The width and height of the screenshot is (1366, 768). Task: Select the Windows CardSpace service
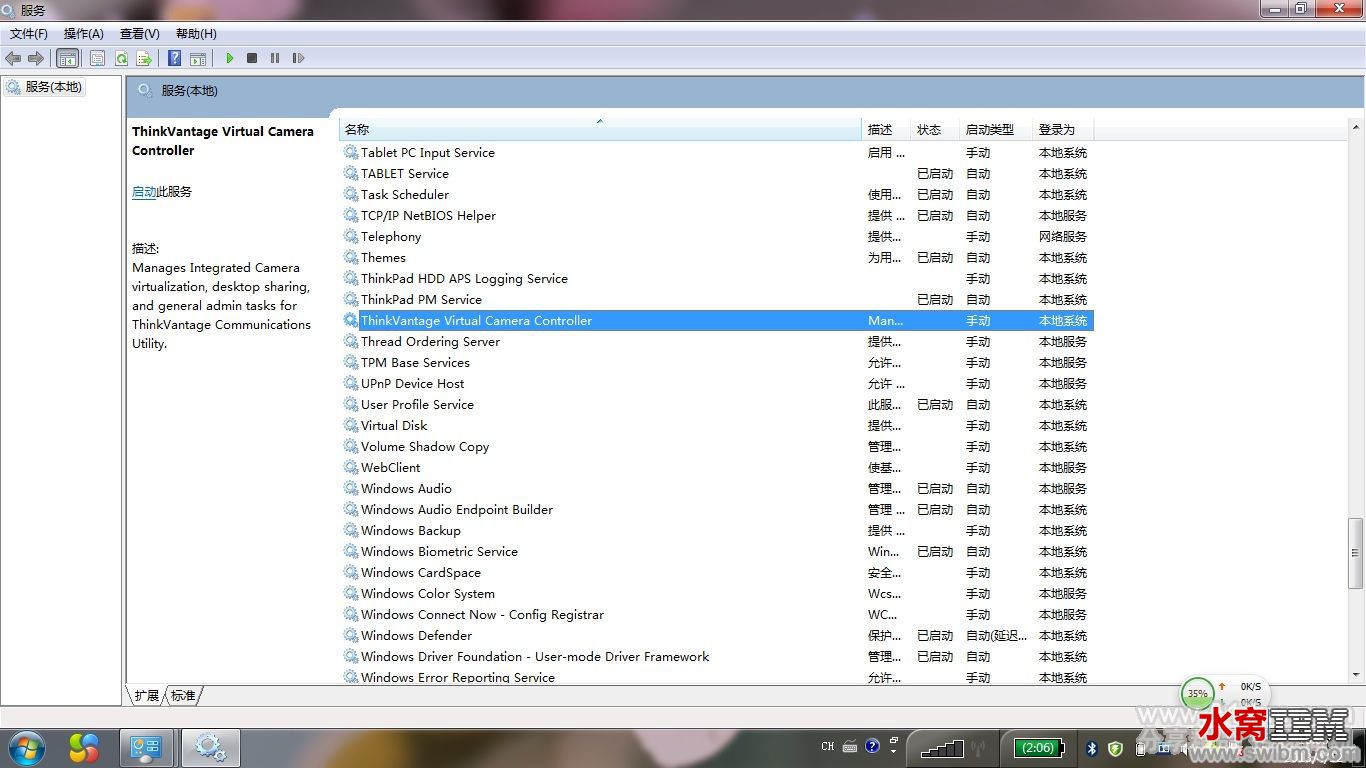[717, 573]
